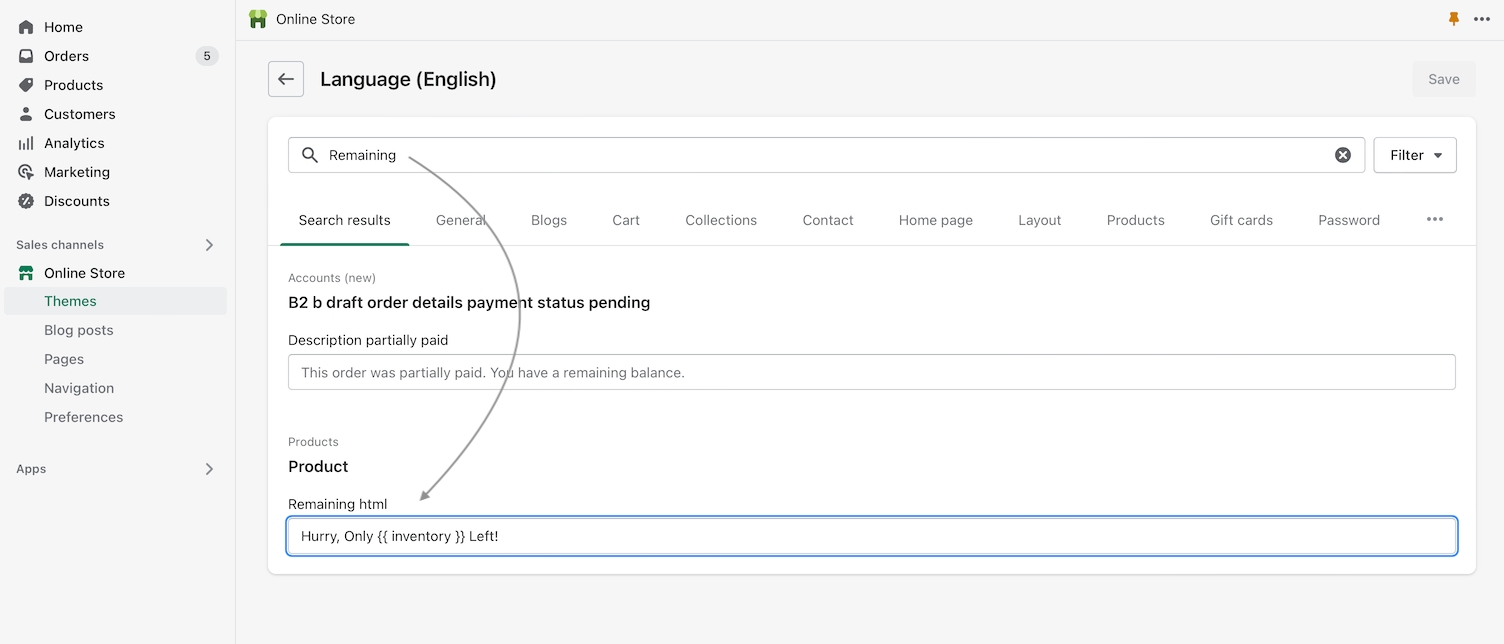Click the Discounts badge icon
Viewport: 1504px width, 644px height.
coord(26,201)
